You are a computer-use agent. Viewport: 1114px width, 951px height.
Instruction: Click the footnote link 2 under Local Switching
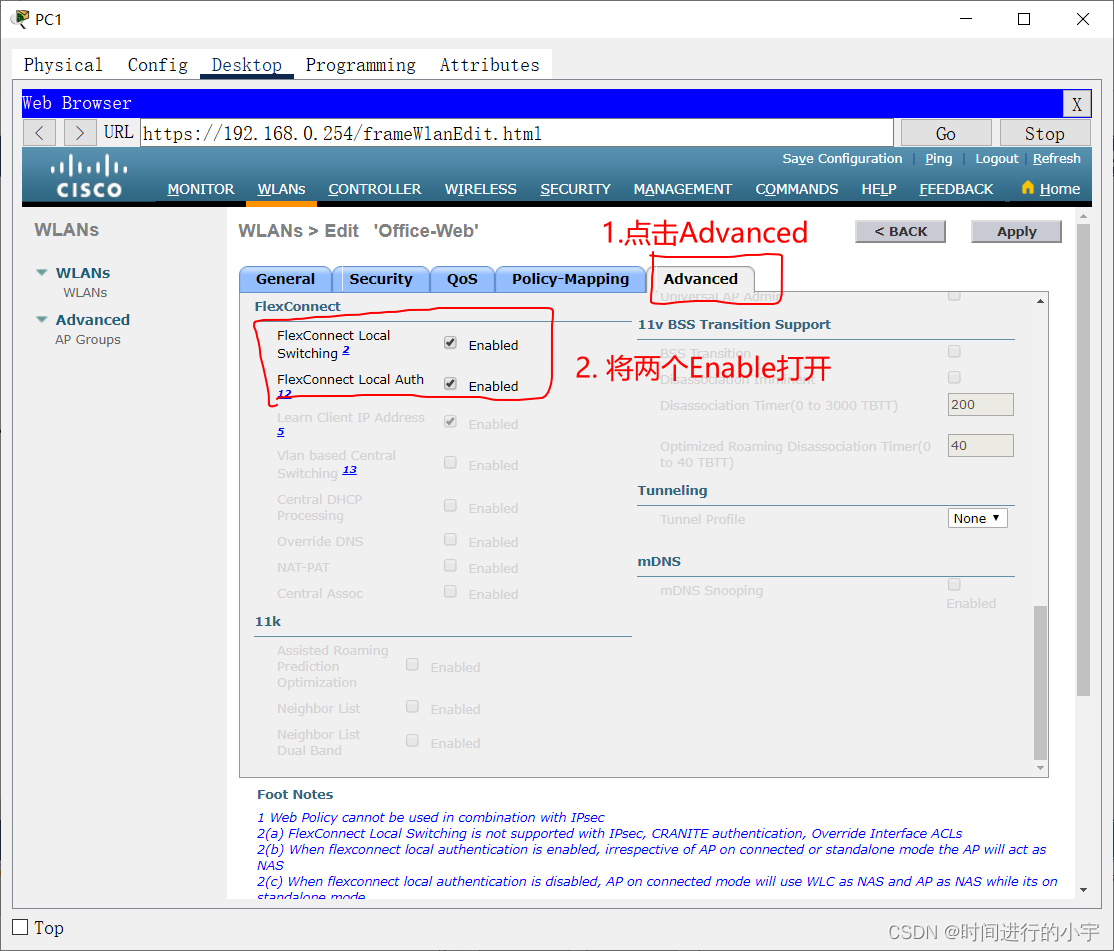[345, 350]
